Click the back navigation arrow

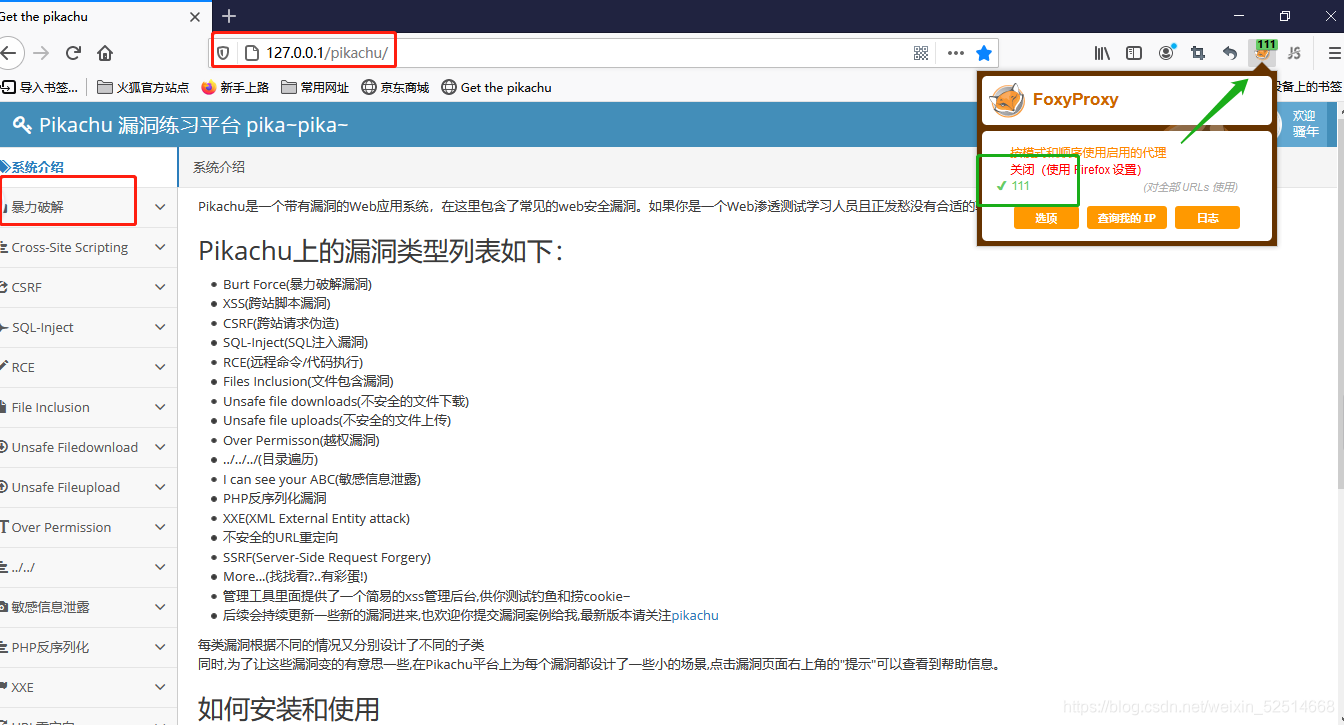pyautogui.click(x=9, y=53)
